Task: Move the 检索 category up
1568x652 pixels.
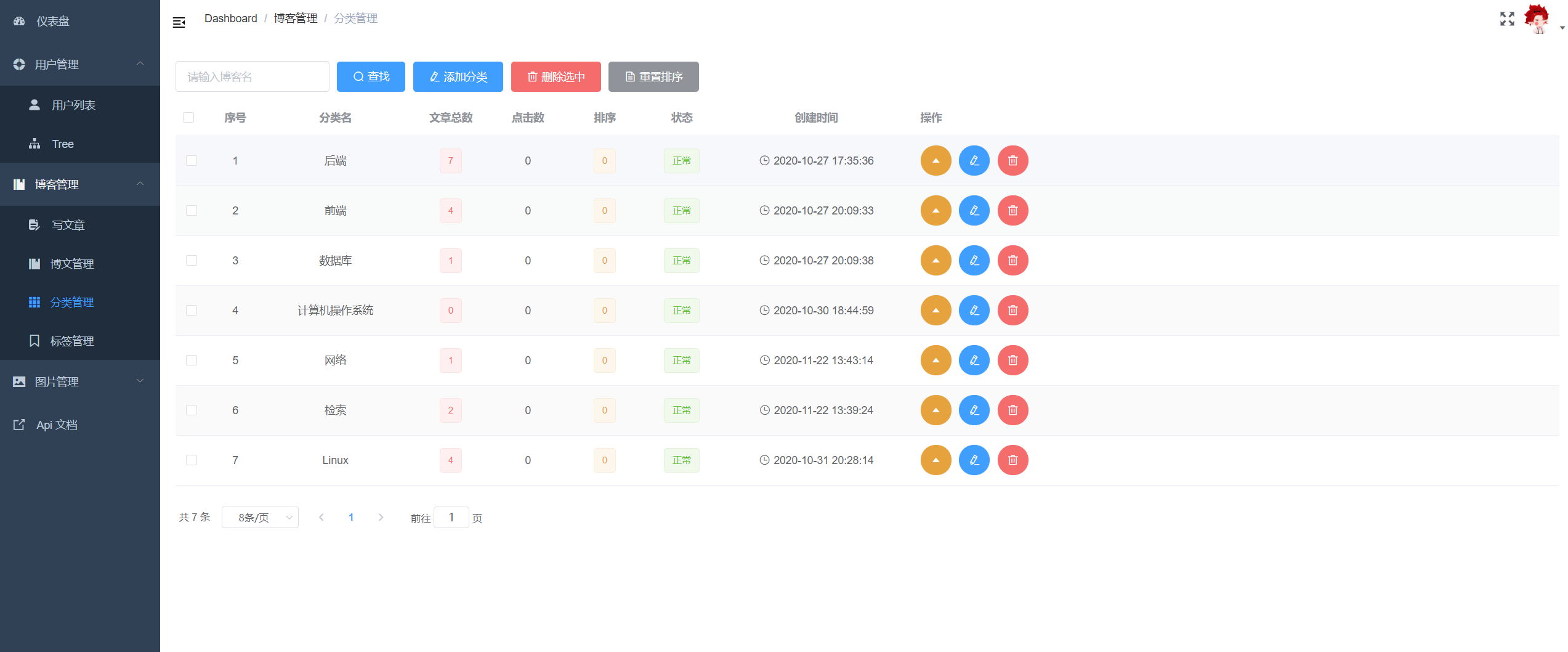Action: pyautogui.click(x=936, y=410)
